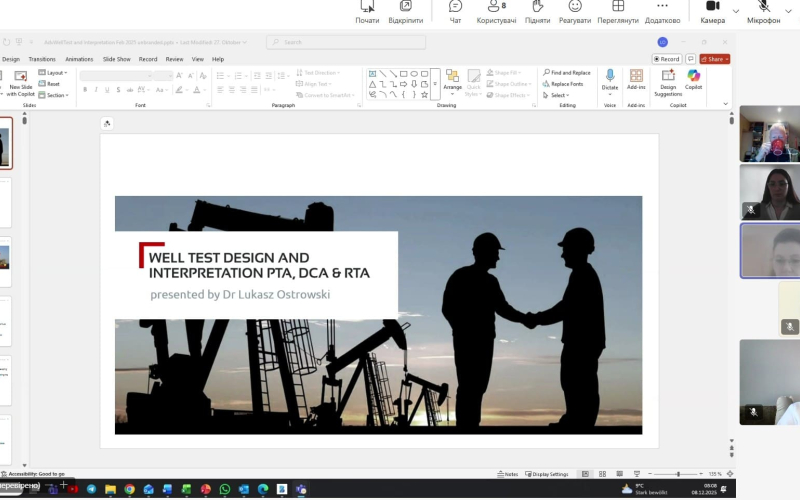Open the Slide Show tab
Screen dimensions: 800x500
[116, 59]
